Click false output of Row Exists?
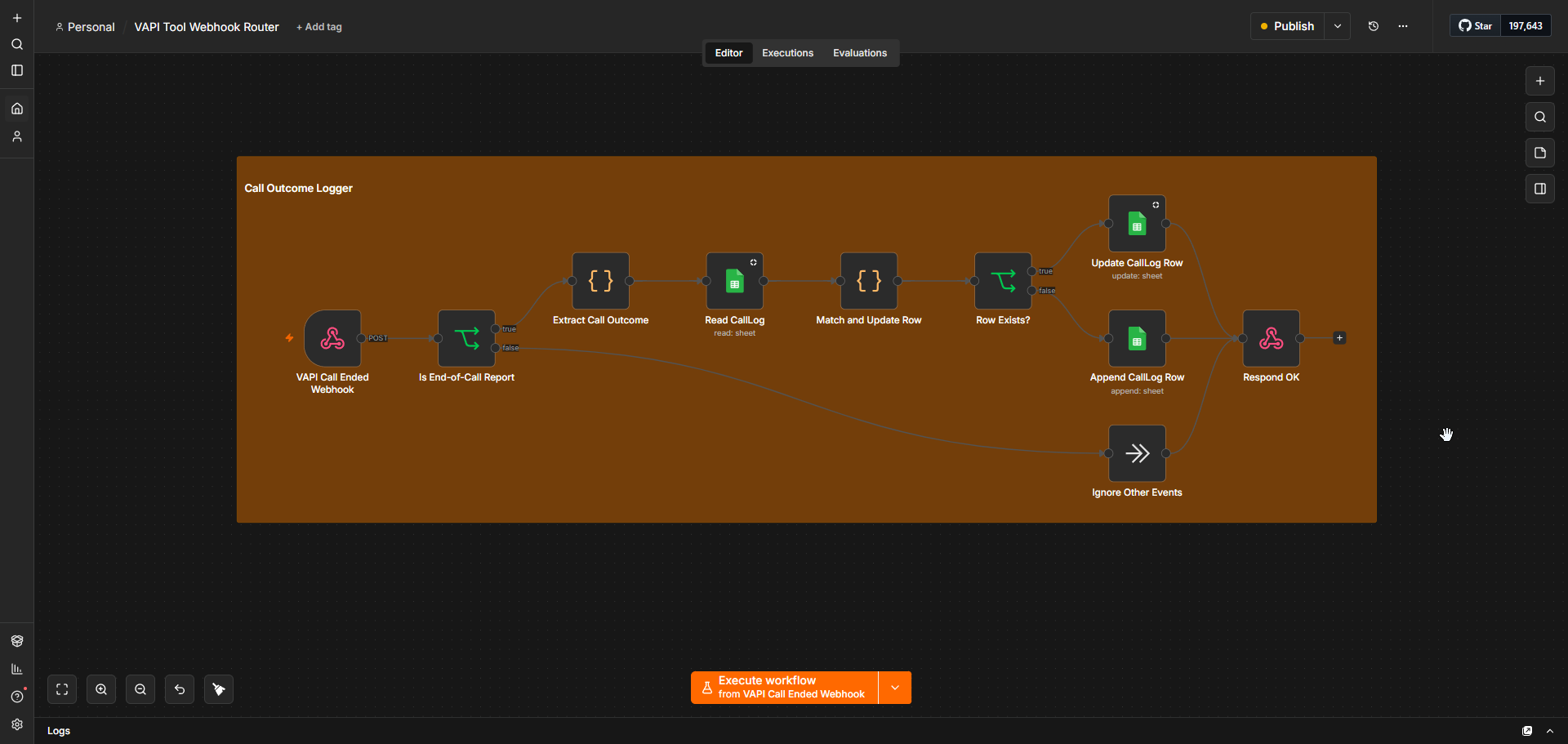Viewport: 1568px width, 744px height. pyautogui.click(x=1031, y=291)
